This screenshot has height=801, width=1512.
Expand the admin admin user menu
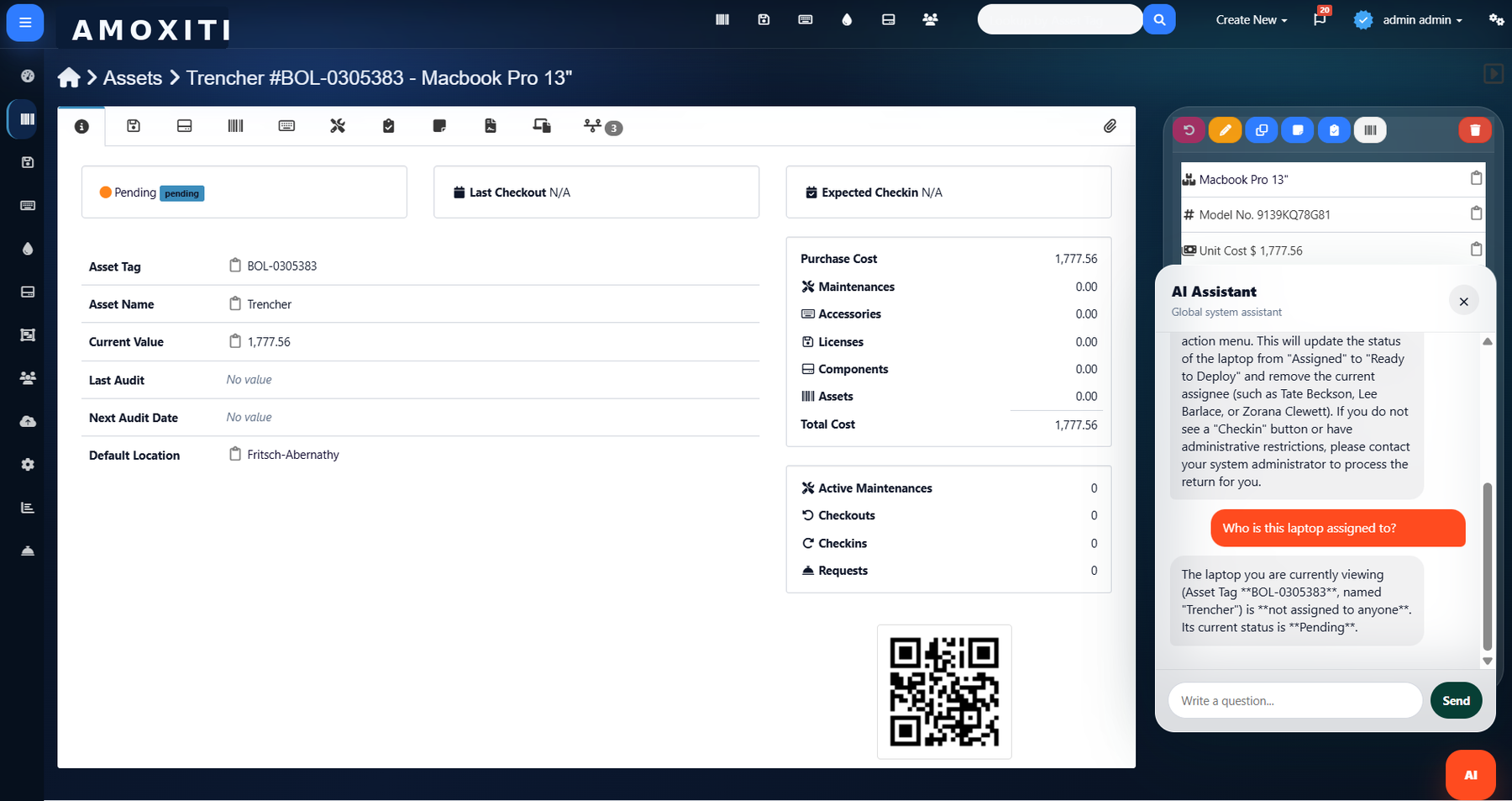pyautogui.click(x=1409, y=19)
